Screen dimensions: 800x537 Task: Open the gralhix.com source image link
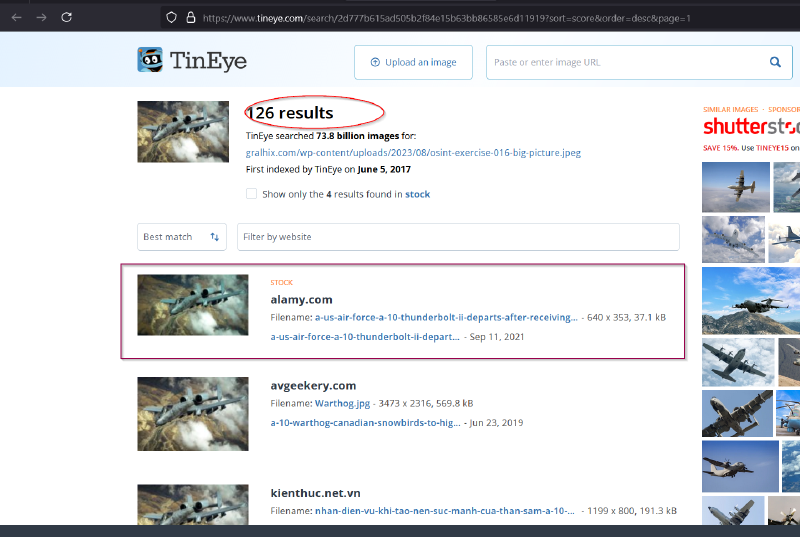[413, 153]
